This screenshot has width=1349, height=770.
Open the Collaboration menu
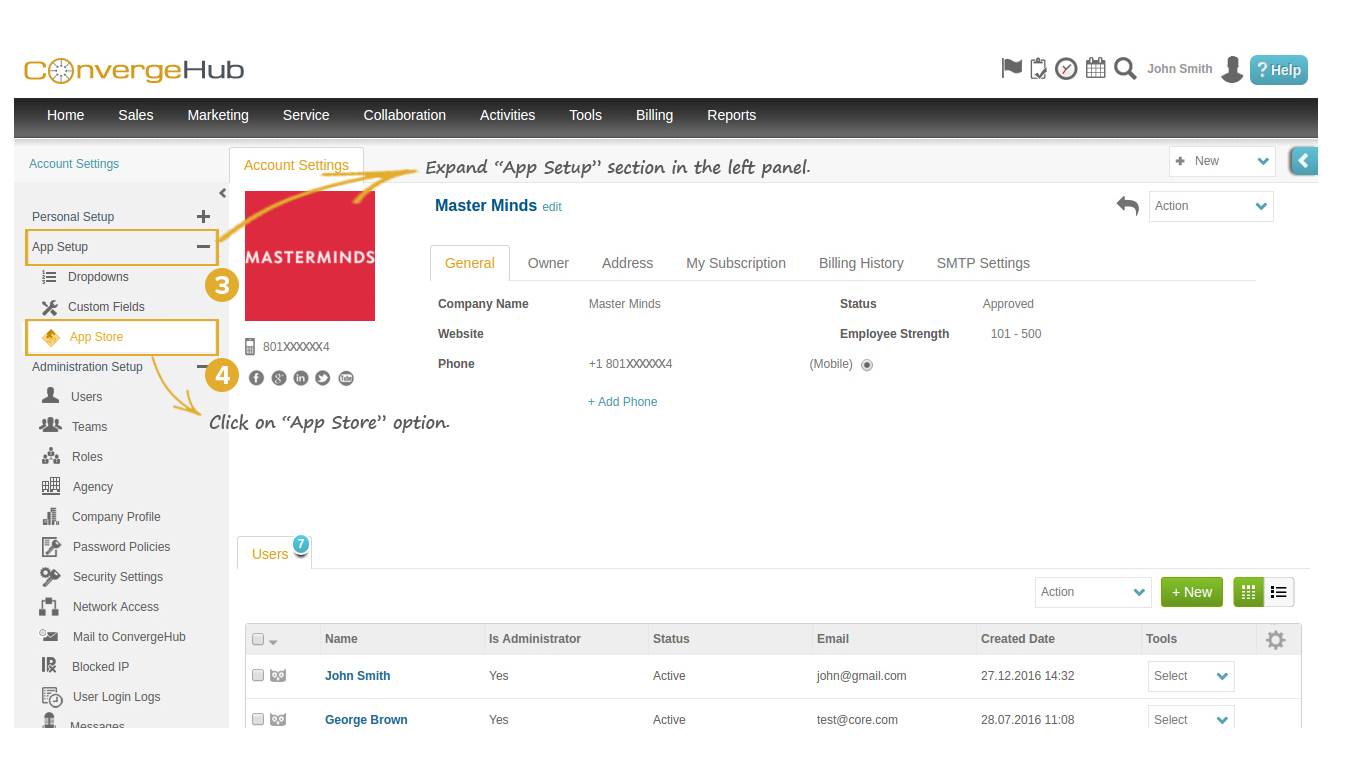[x=405, y=115]
